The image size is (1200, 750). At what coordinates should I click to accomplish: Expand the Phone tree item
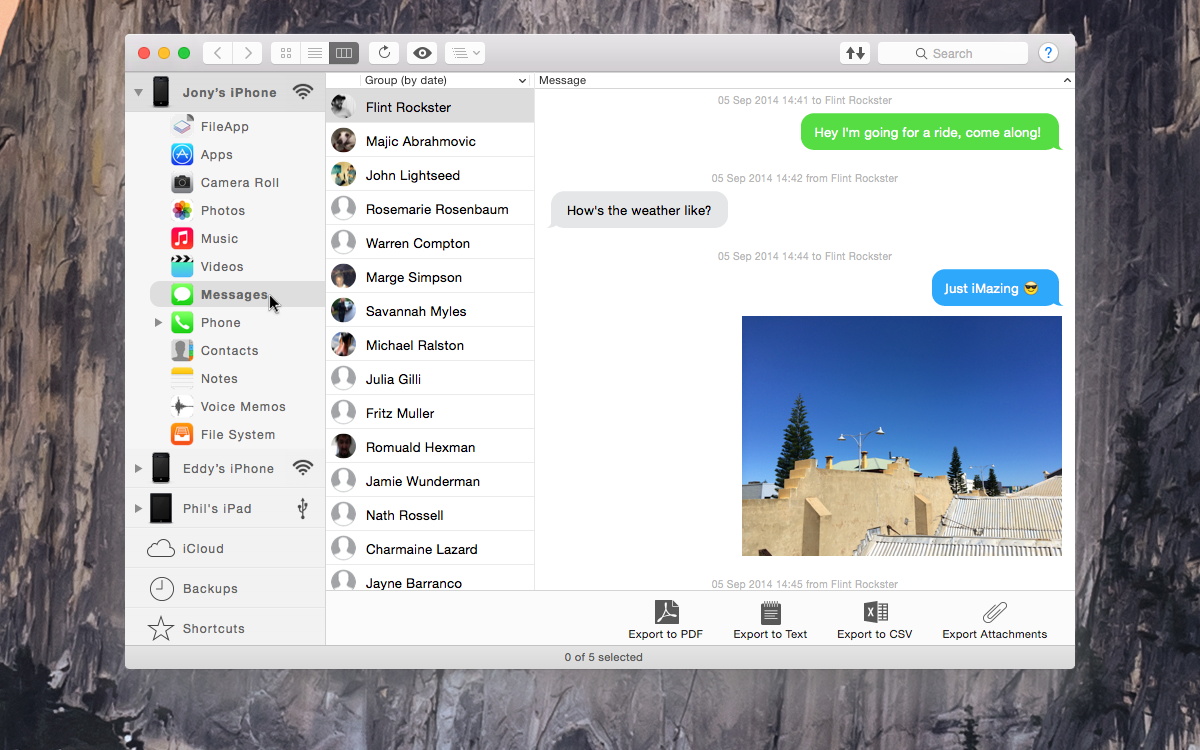(x=158, y=323)
